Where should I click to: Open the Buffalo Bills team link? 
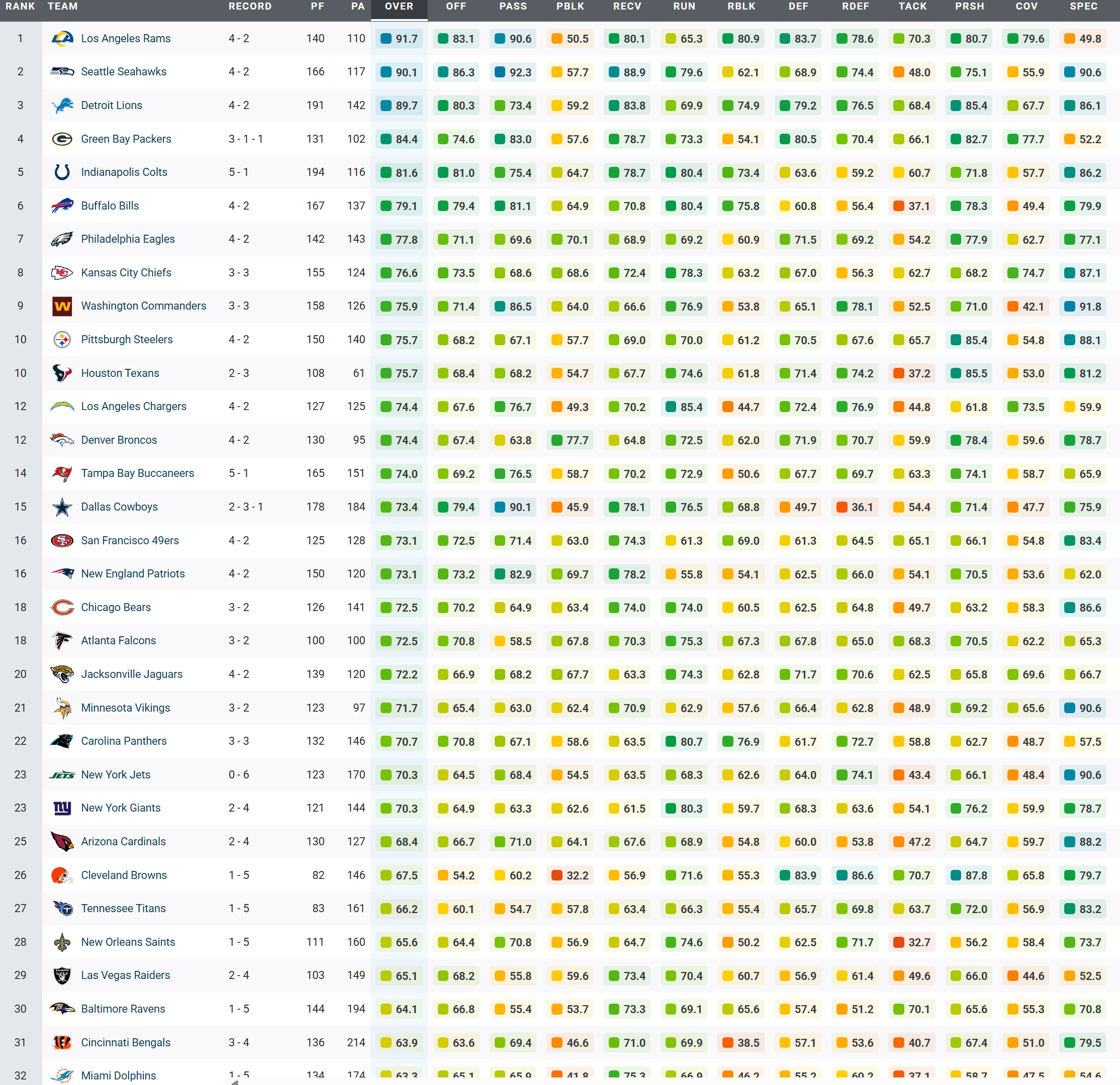[x=110, y=206]
